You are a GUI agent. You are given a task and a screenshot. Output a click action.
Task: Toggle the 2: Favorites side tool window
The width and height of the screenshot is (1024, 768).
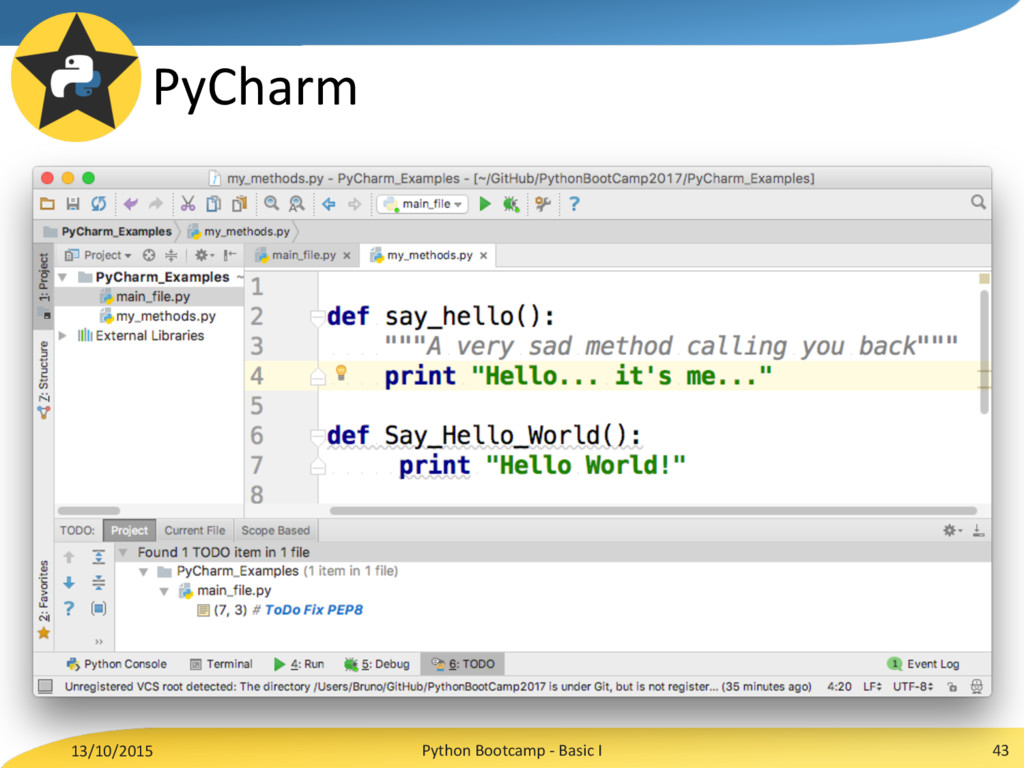(x=44, y=599)
